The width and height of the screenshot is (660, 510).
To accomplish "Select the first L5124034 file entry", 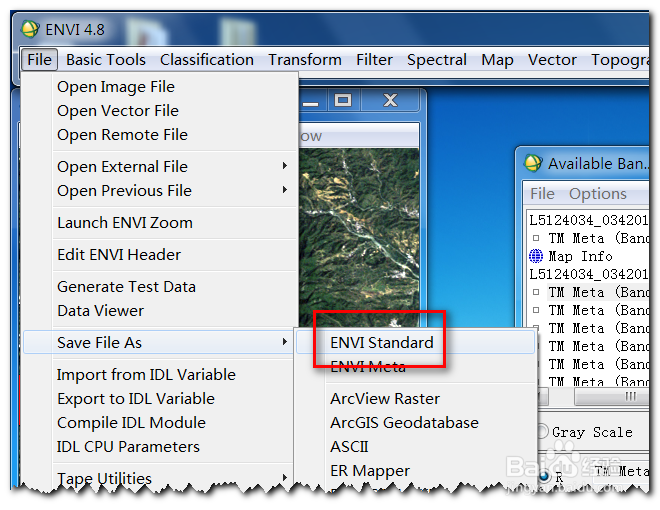I will point(588,220).
